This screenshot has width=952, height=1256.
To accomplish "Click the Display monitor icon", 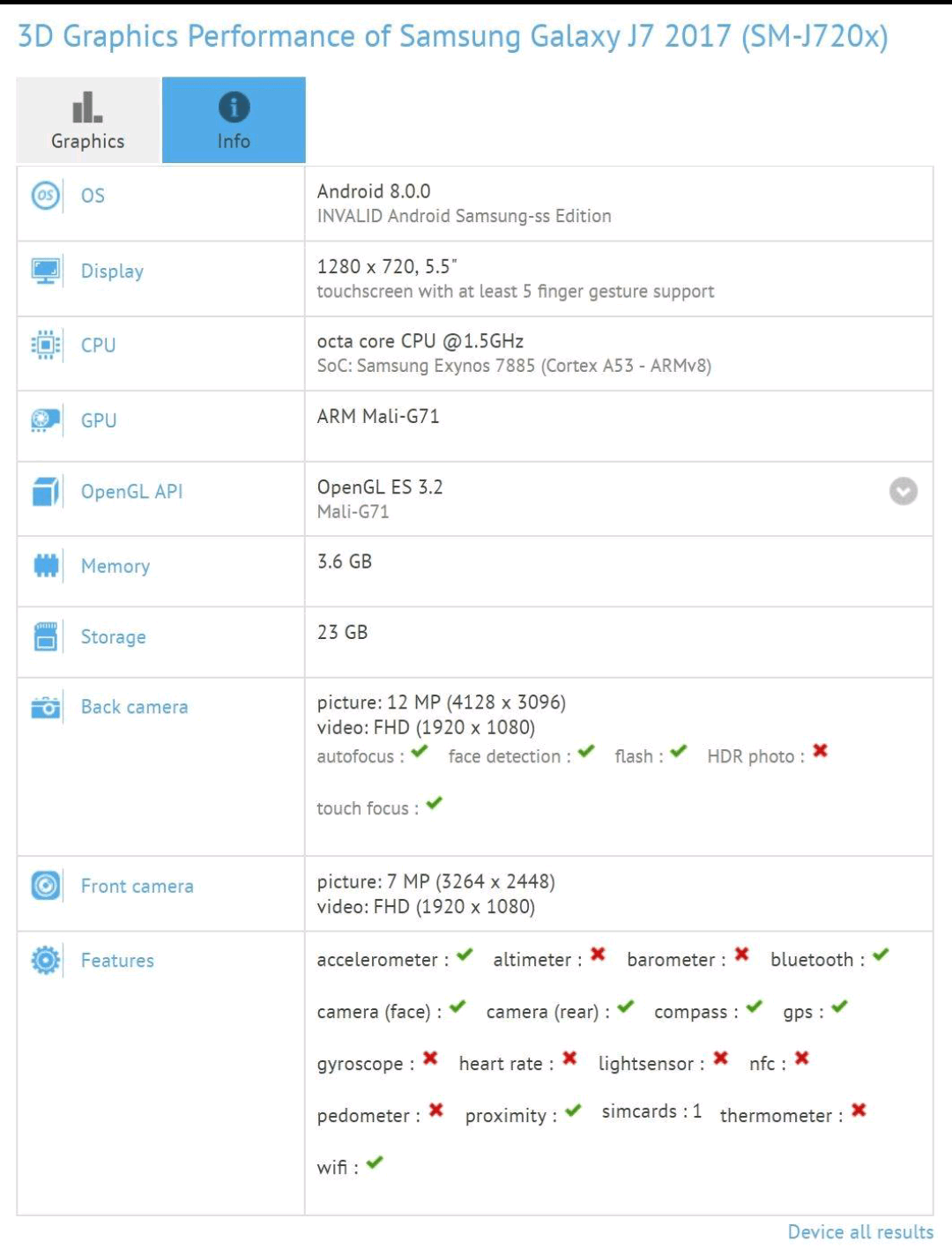I will coord(46,271).
